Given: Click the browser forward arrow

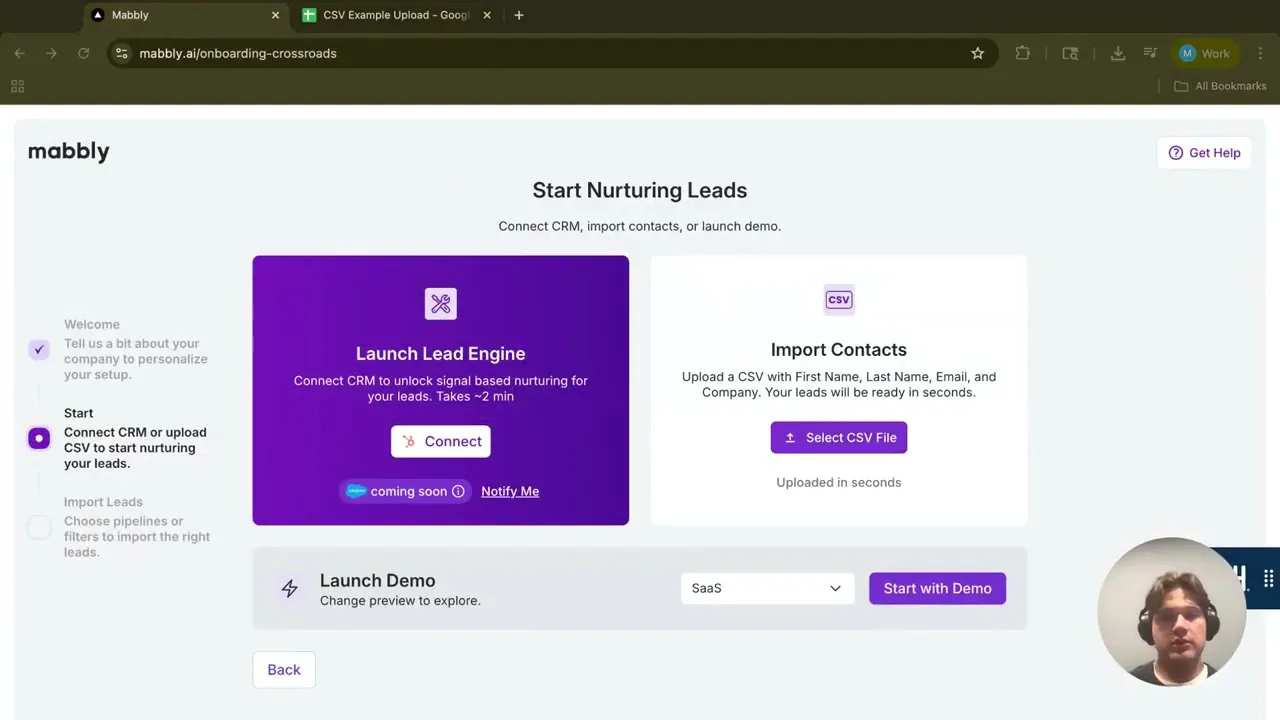Looking at the screenshot, I should tap(51, 53).
